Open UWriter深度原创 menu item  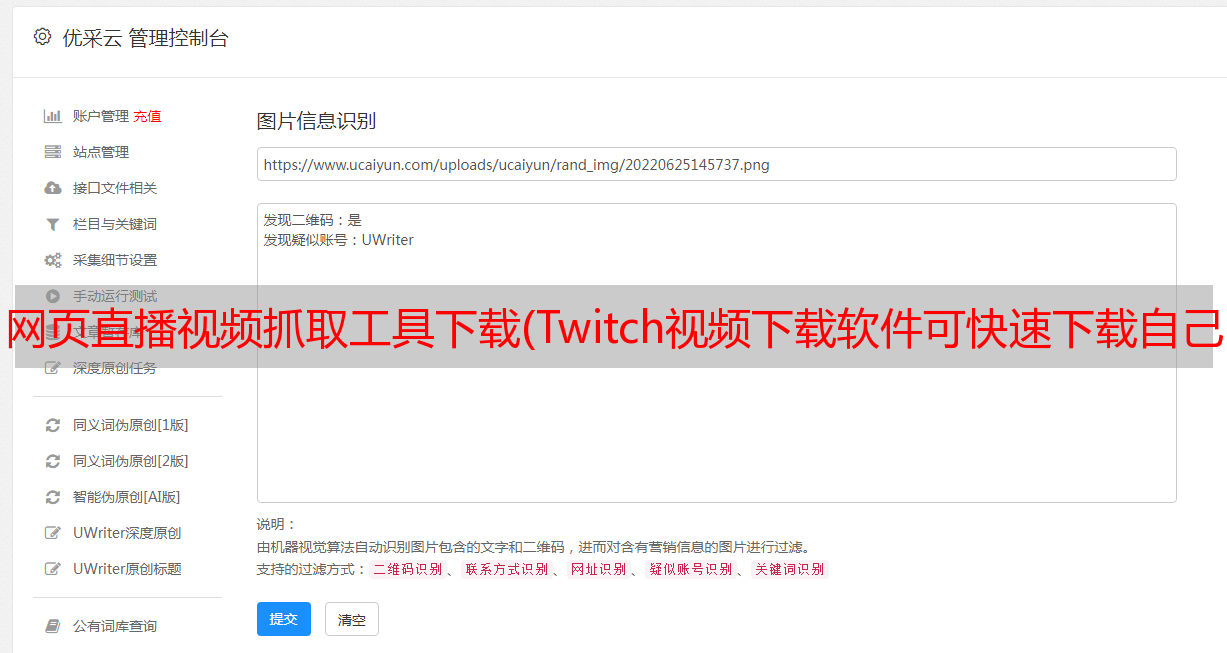pyautogui.click(x=127, y=533)
